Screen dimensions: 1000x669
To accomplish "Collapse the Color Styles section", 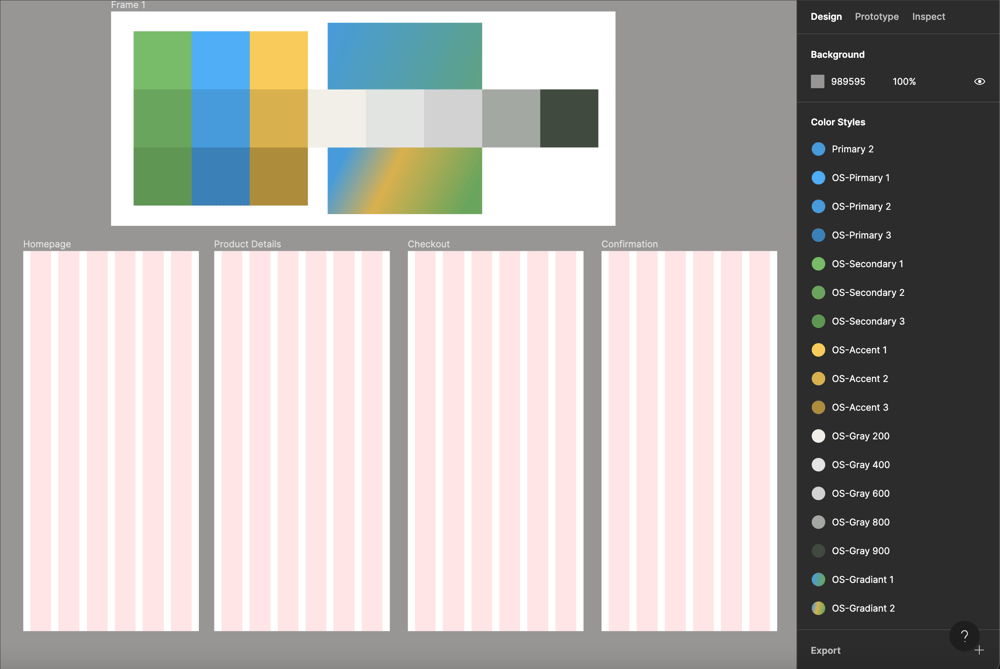I will click(x=838, y=121).
